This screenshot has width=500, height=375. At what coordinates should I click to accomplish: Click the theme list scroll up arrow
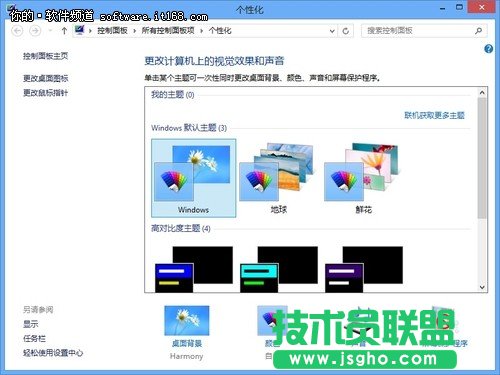point(482,93)
